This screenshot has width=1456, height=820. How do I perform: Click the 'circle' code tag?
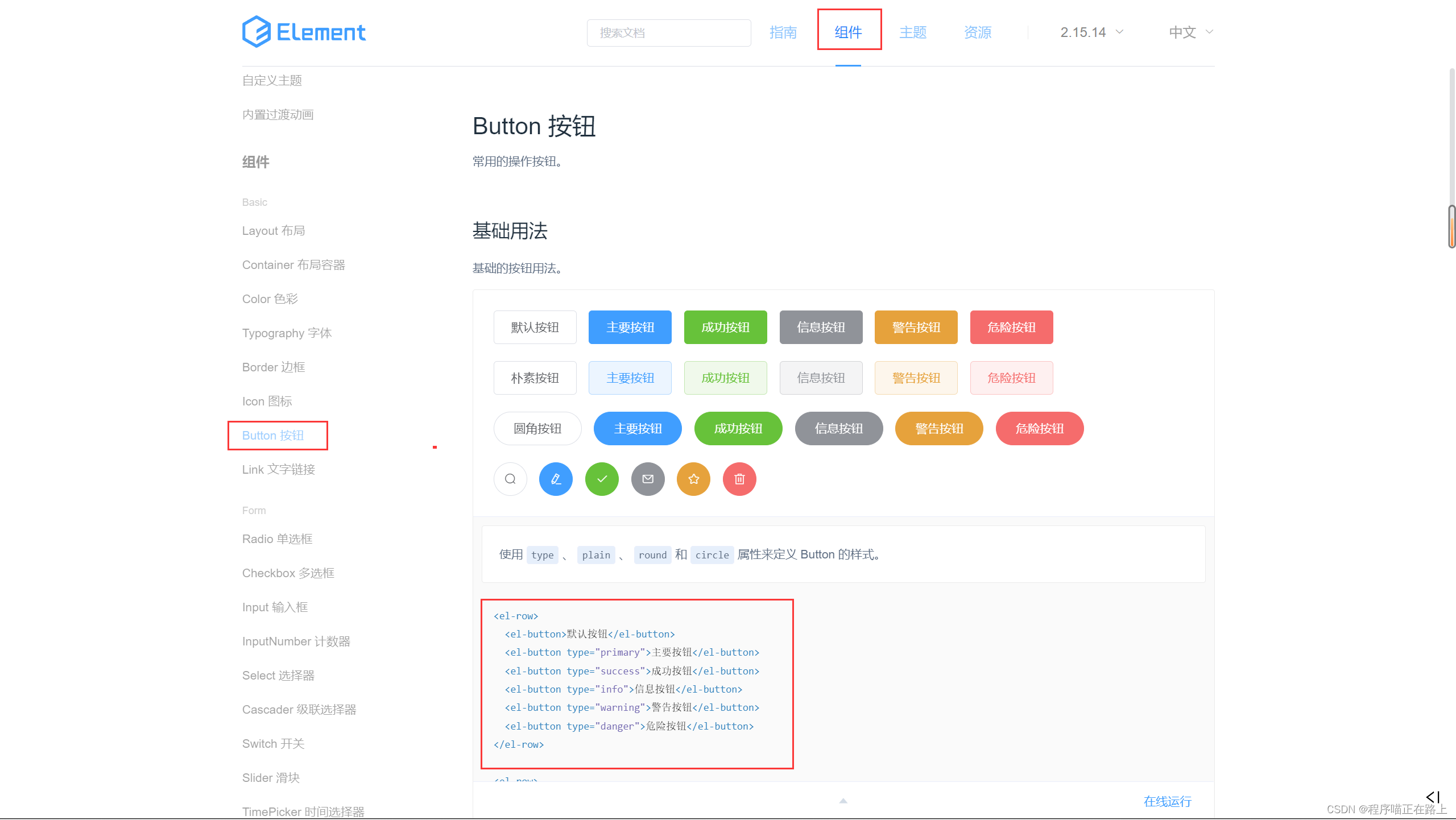point(712,554)
